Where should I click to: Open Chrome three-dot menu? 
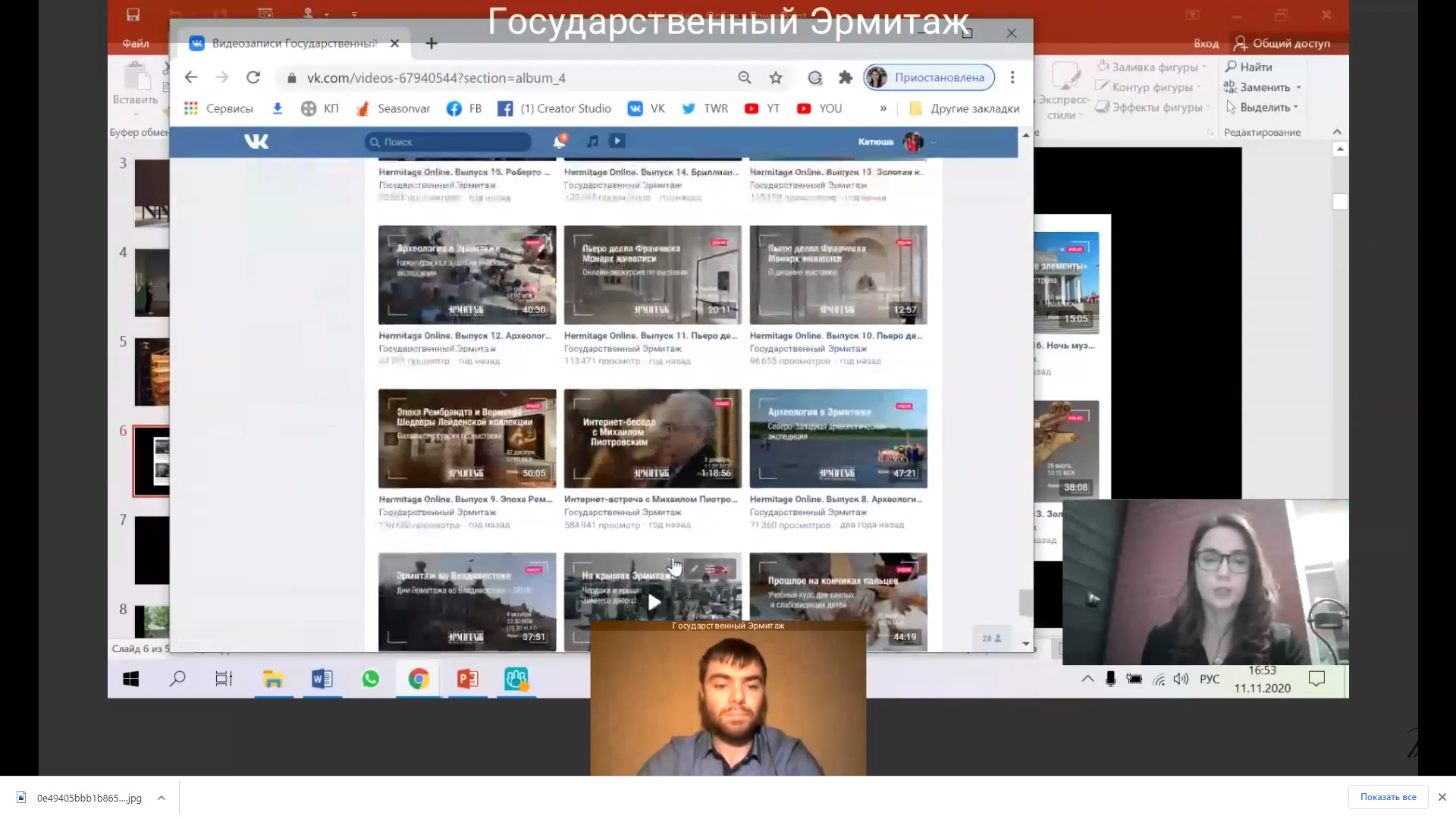click(1012, 77)
